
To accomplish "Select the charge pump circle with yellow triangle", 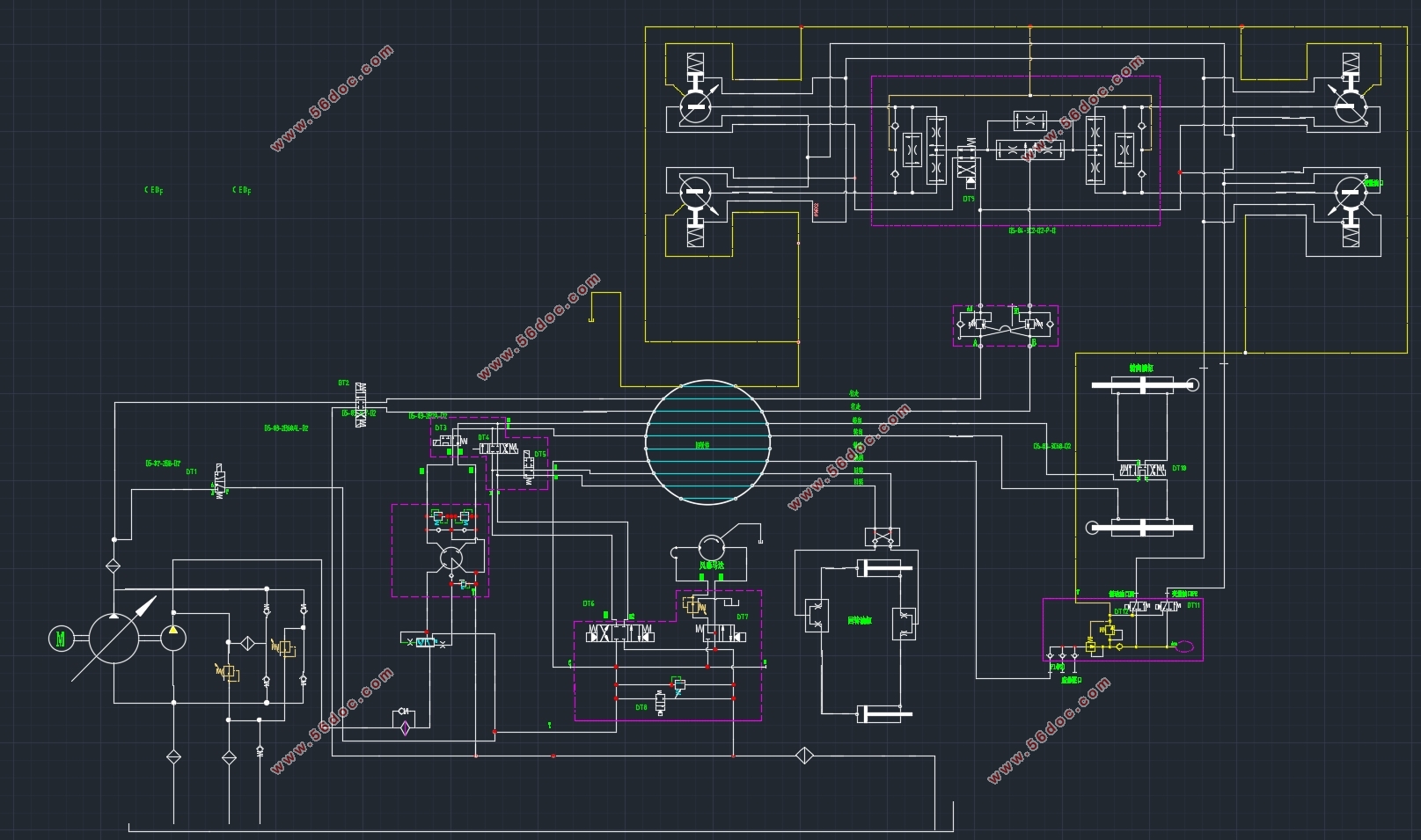I will pyautogui.click(x=173, y=638).
